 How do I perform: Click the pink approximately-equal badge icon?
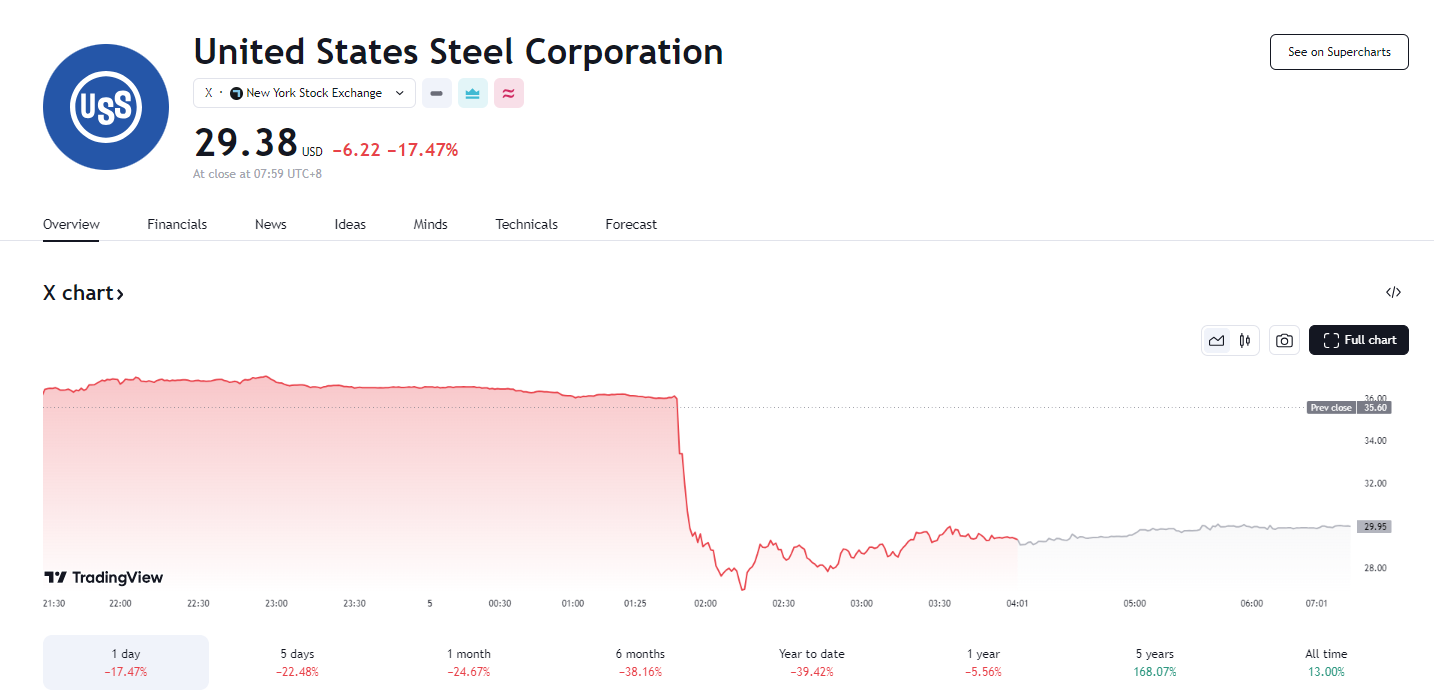point(509,93)
